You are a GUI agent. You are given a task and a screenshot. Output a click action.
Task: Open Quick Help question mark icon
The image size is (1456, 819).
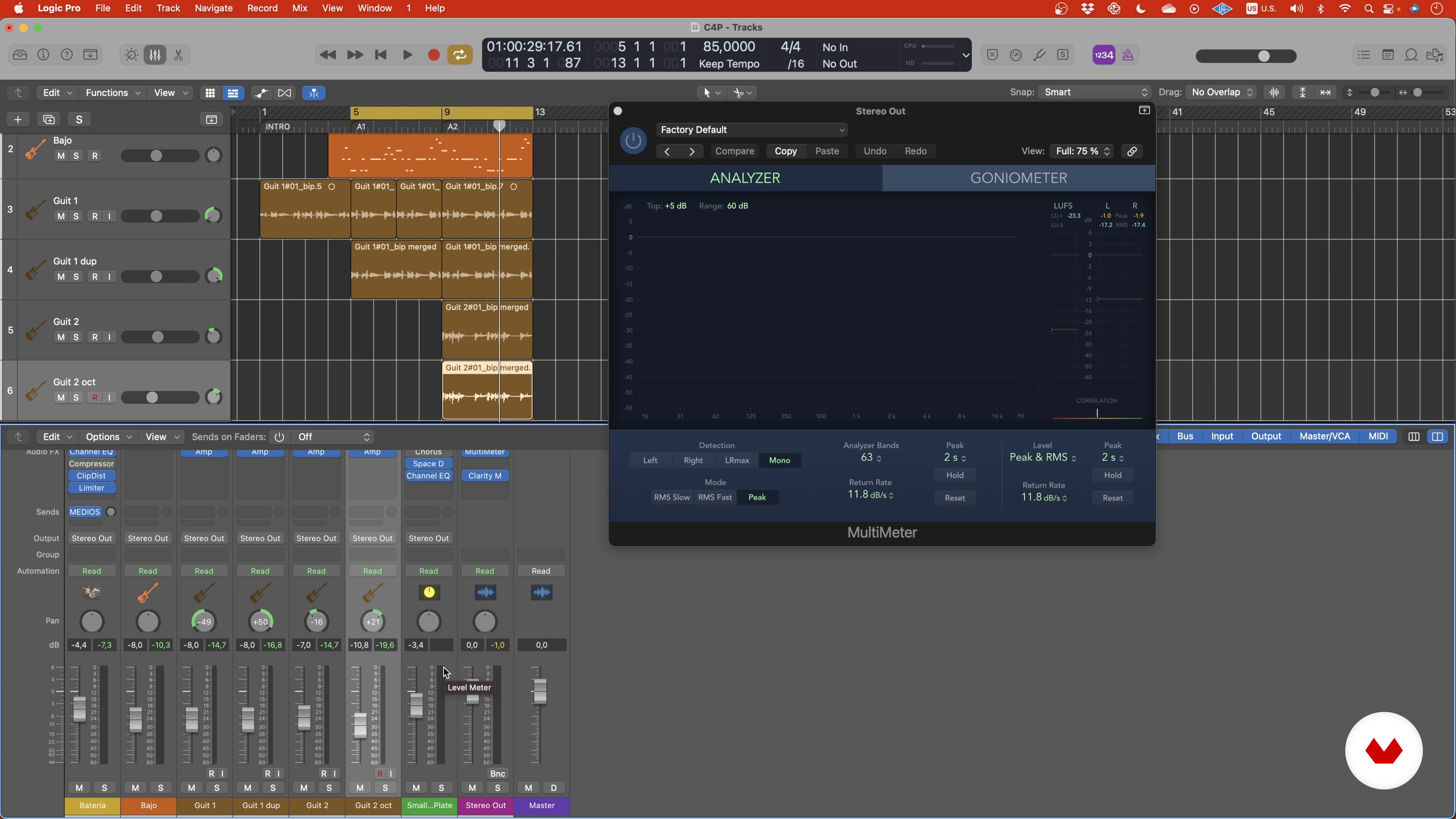tap(67, 55)
